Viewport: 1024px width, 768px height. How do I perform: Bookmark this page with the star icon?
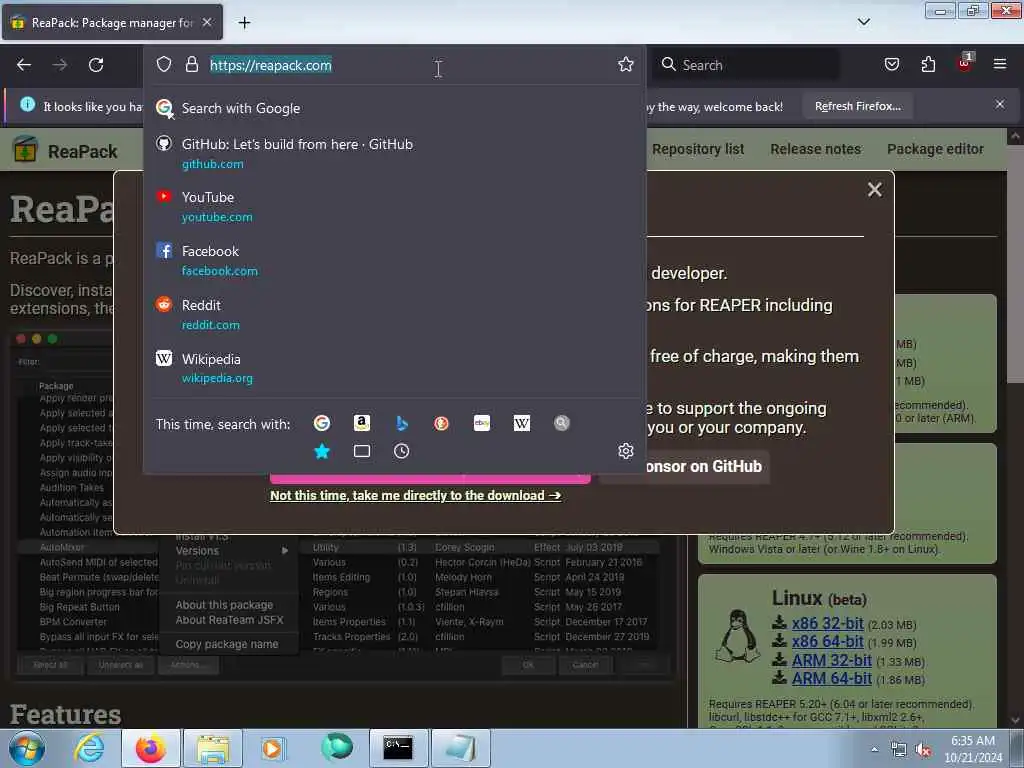click(x=626, y=64)
